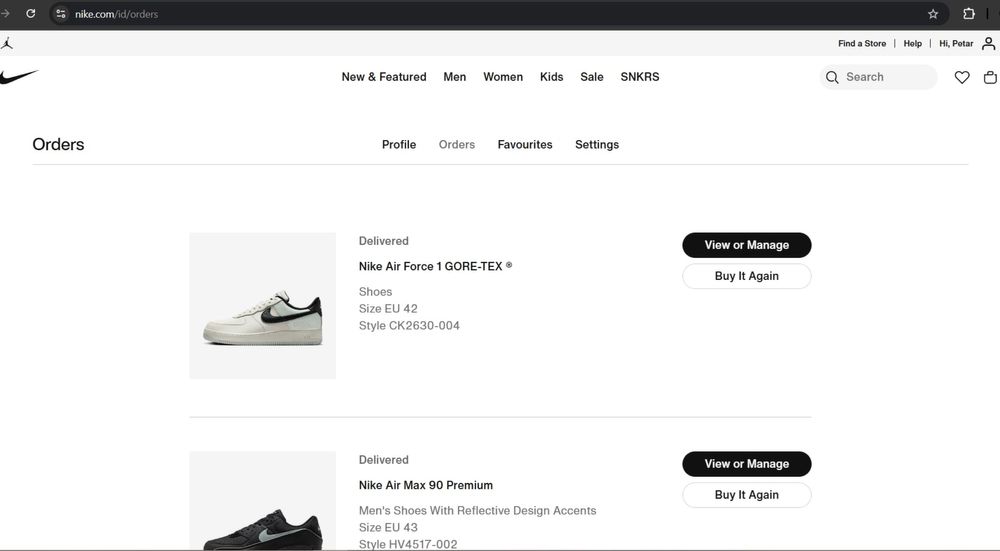Open Favourites via the heart icon
The height and width of the screenshot is (551, 1000).
click(x=962, y=77)
